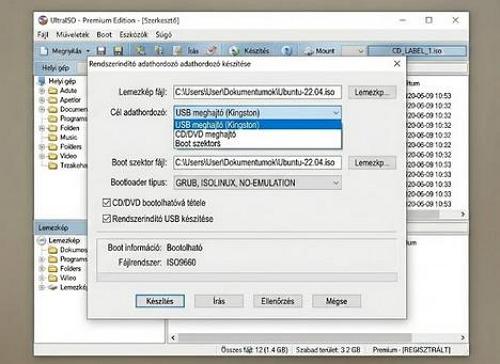This screenshot has height=364, width=500.
Task: Click the right scroll arrow of the upper file list
Action: tap(463, 214)
